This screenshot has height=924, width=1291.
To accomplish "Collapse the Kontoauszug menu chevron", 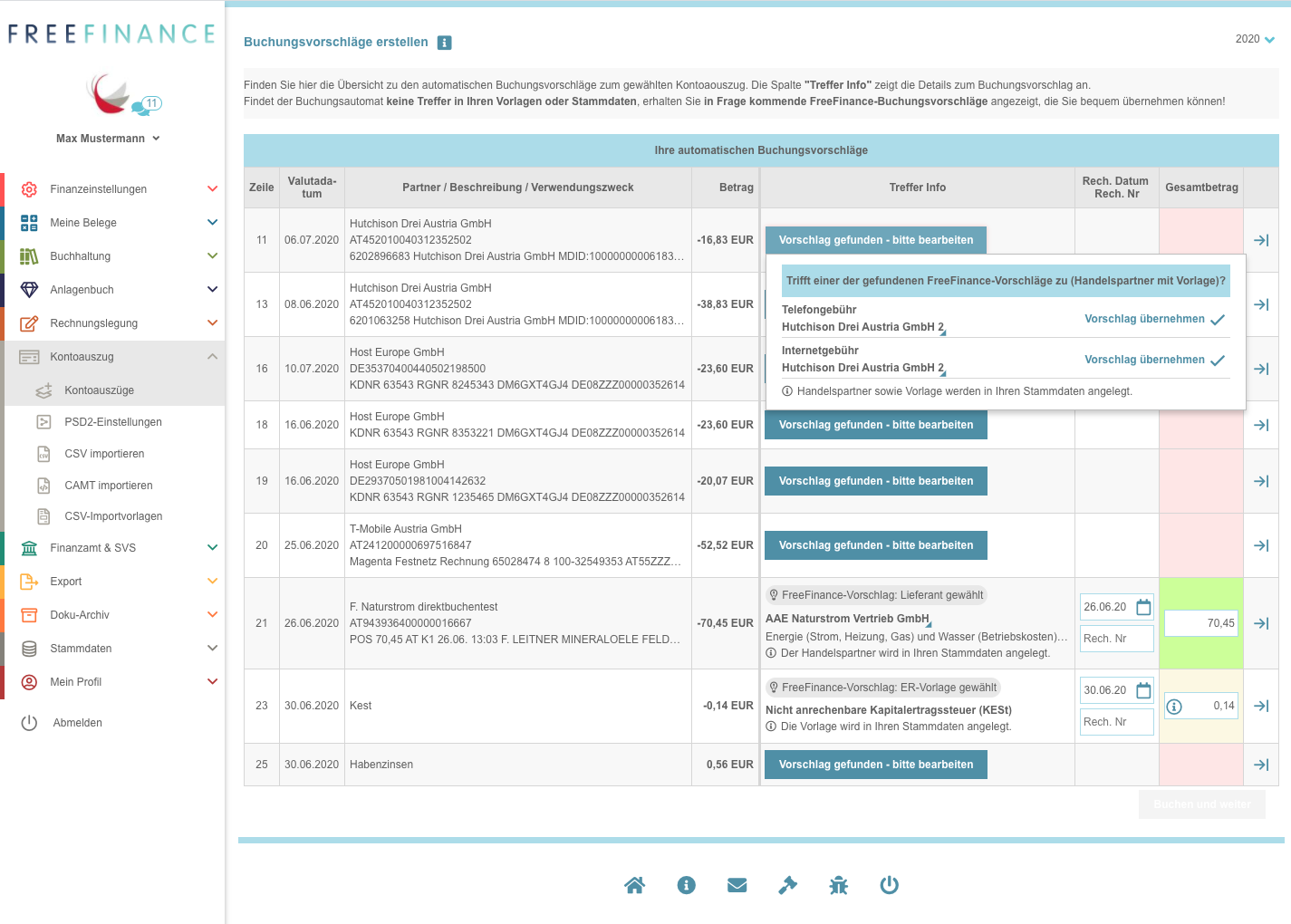I will click(213, 357).
